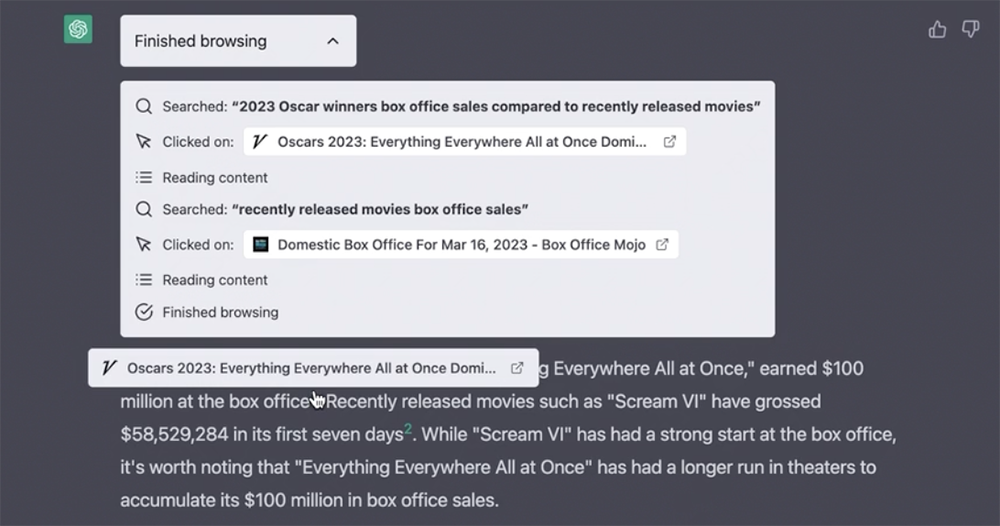
Task: Click the searched query text about Oscar winners
Action: click(496, 106)
